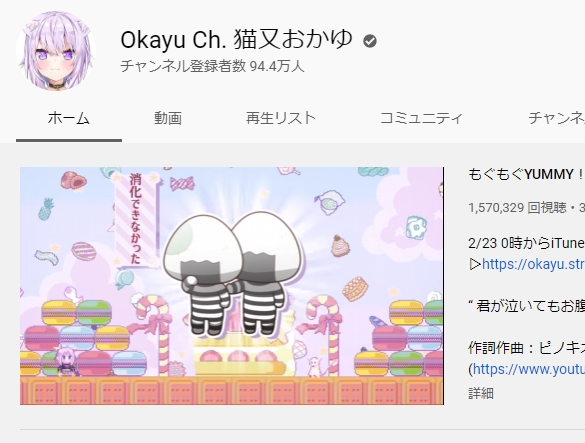Click the verified checkmark badge

(x=370, y=41)
